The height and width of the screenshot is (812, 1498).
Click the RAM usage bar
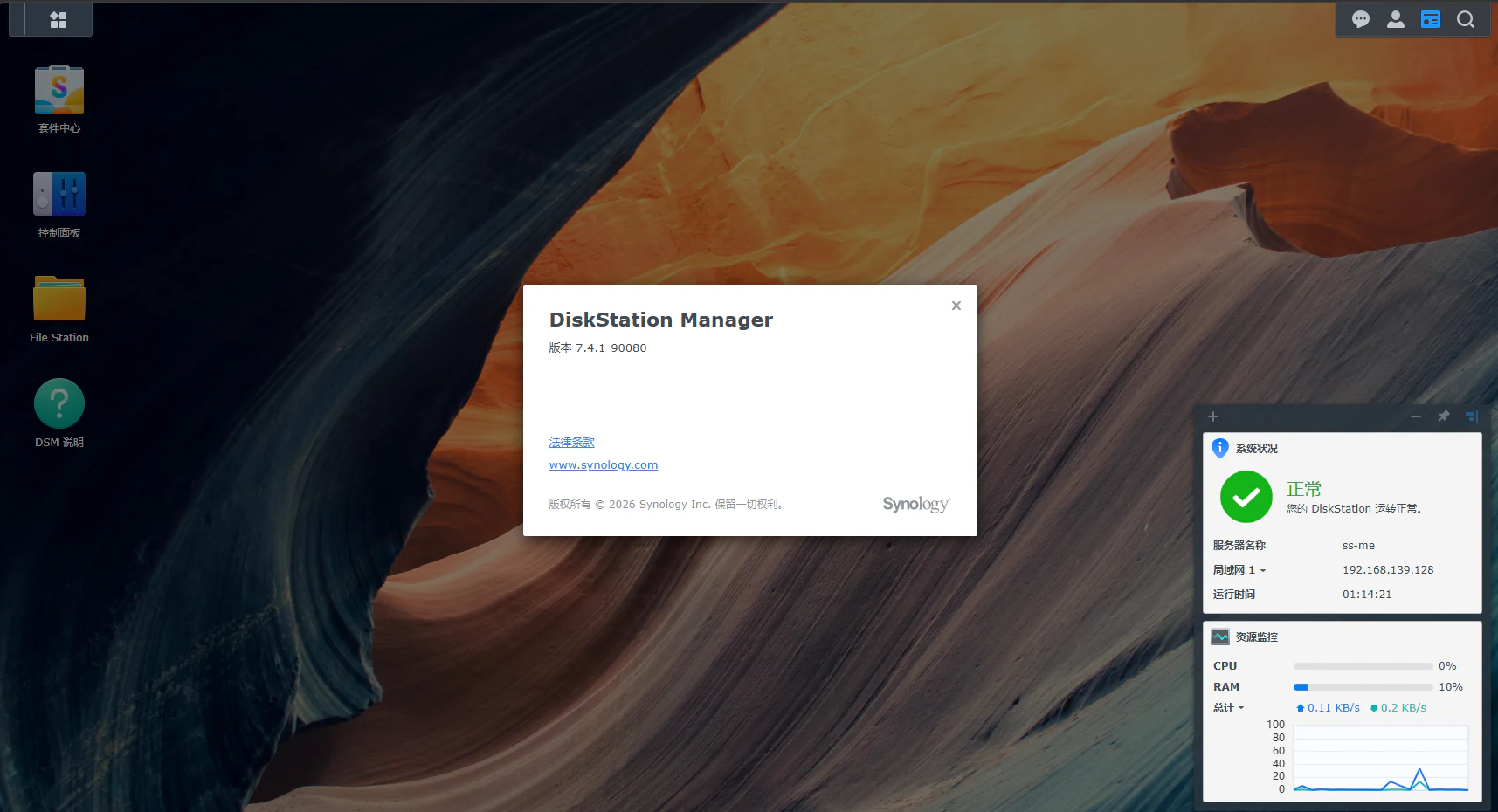1363,687
